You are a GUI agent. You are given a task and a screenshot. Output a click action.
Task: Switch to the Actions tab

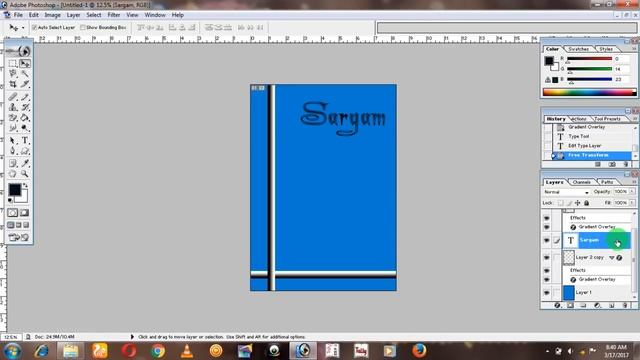(x=578, y=119)
